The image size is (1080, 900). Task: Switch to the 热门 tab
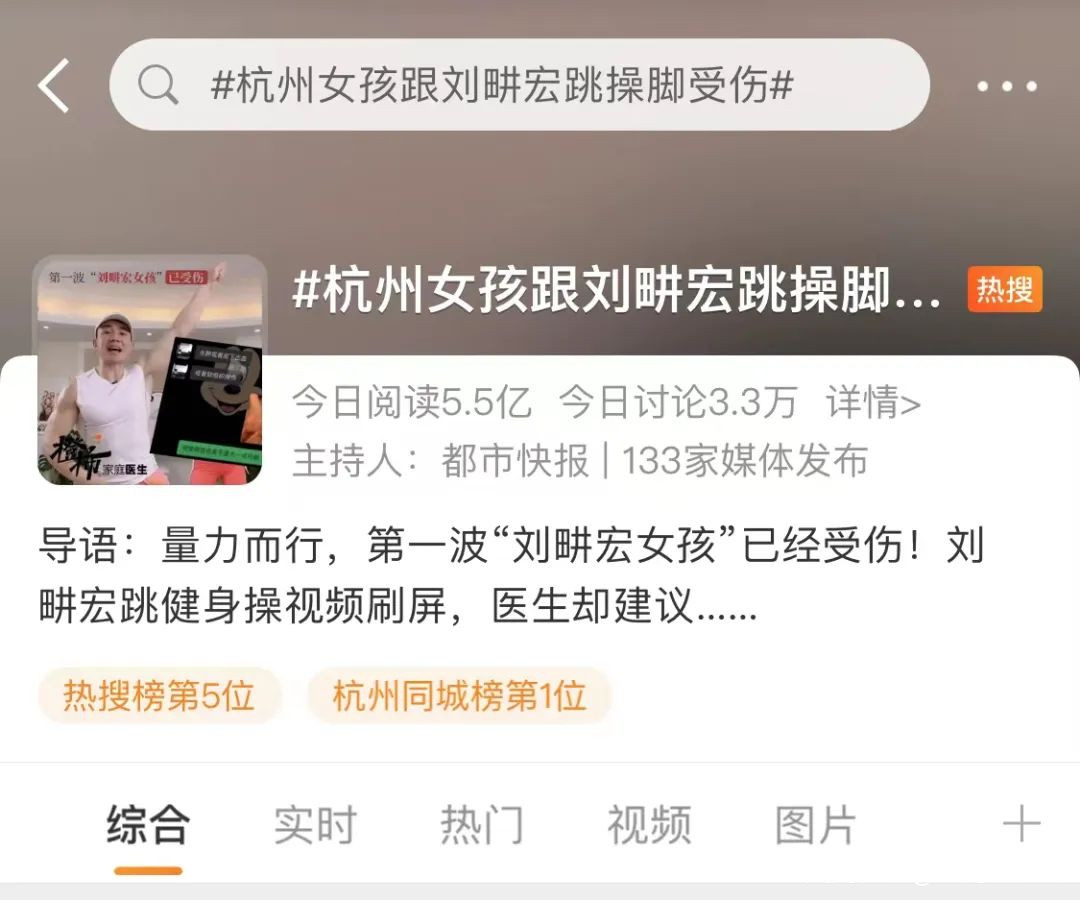(482, 824)
